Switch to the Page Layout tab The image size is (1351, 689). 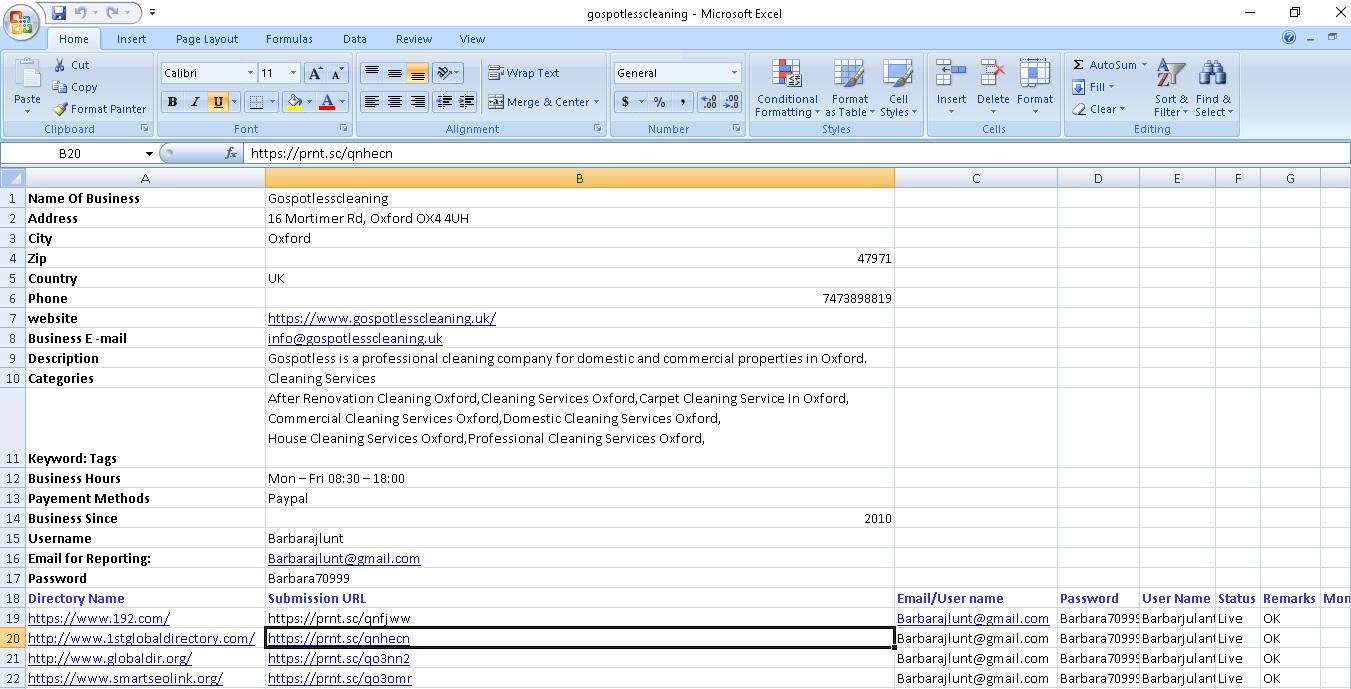(x=206, y=39)
